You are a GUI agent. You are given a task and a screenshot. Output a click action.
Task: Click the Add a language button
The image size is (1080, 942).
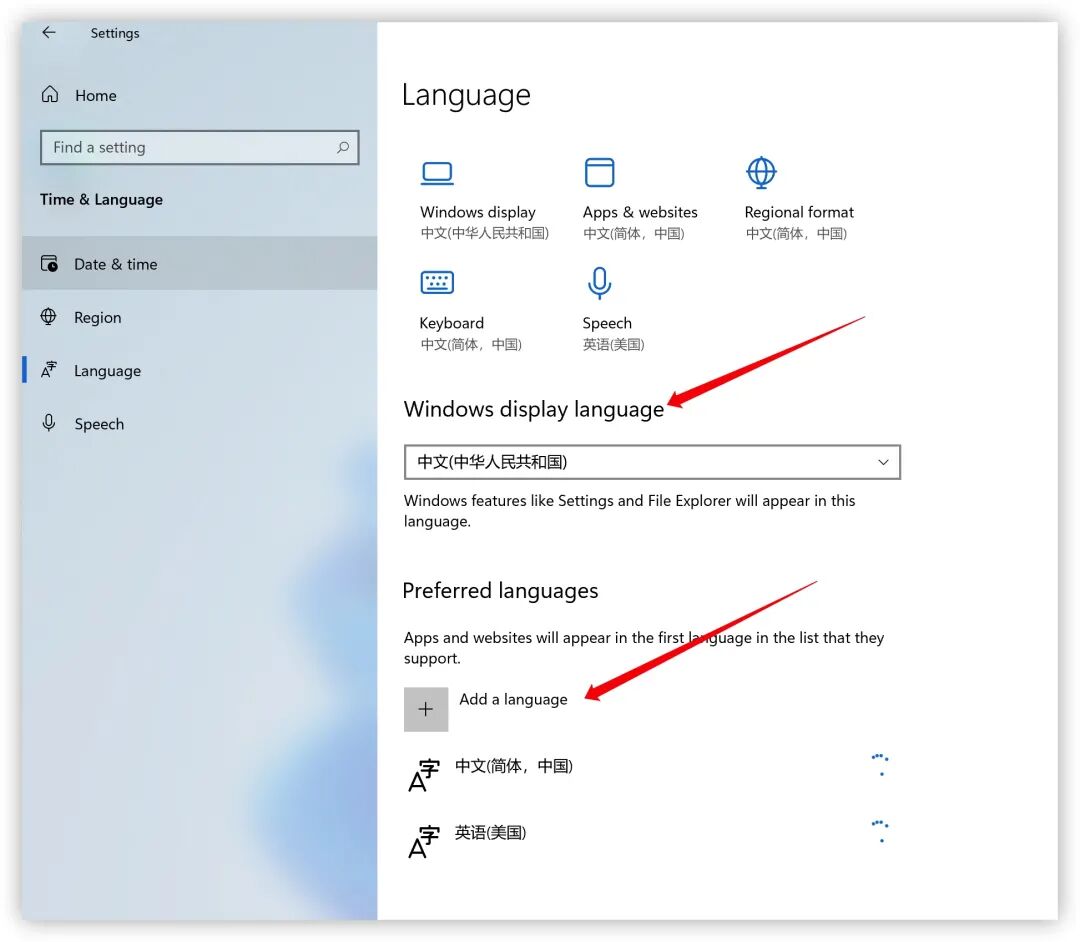tap(513, 699)
